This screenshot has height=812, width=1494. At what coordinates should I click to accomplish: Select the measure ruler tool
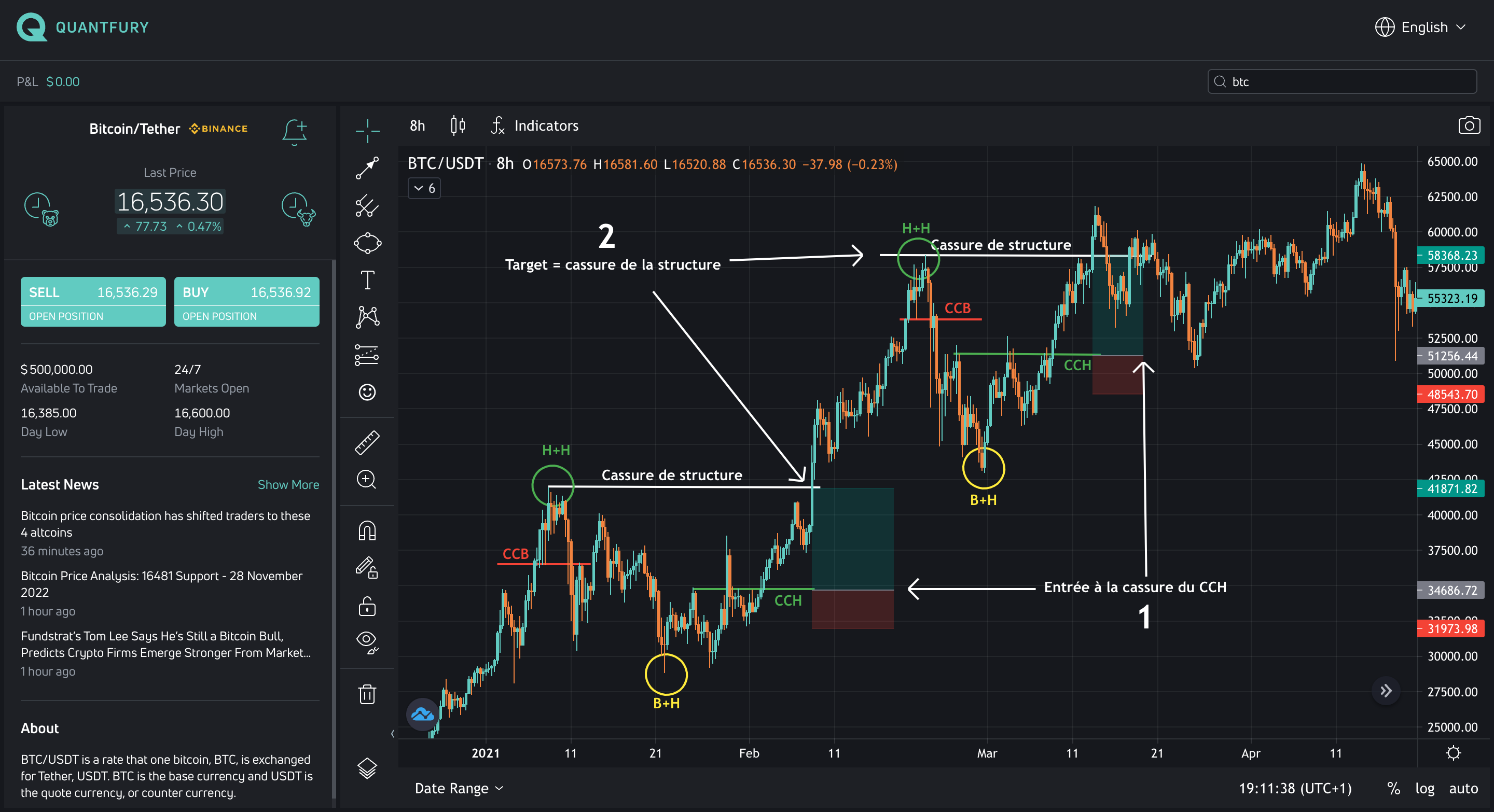(367, 442)
